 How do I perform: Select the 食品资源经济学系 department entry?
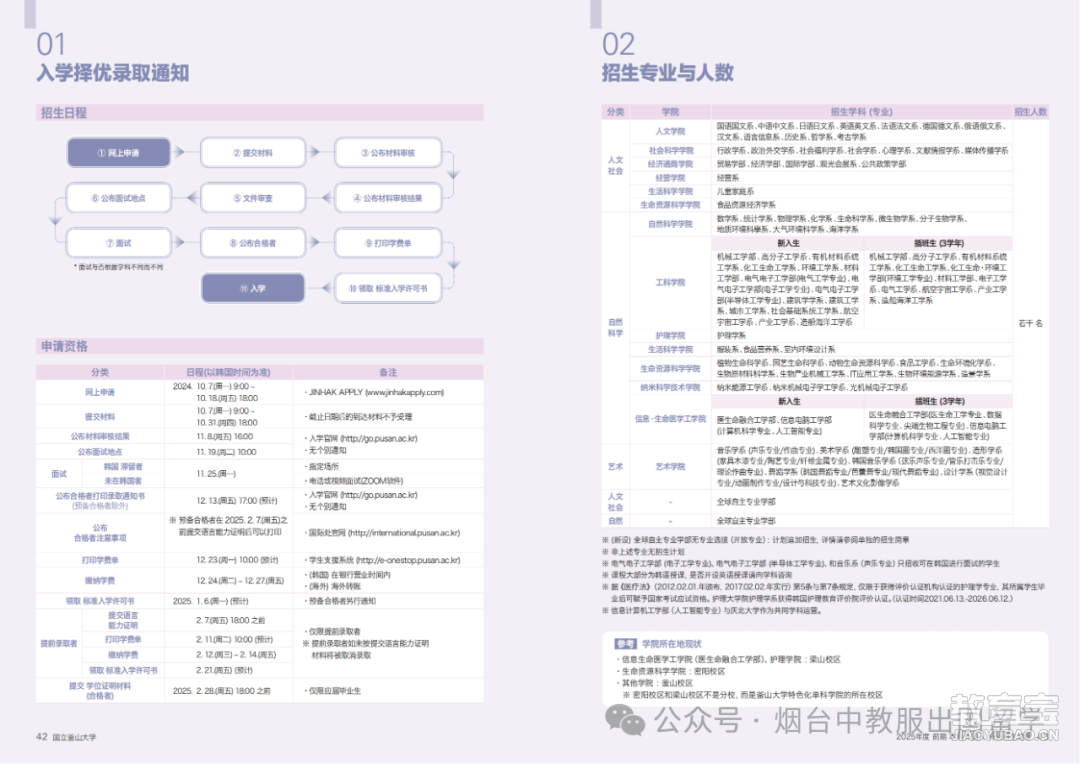coord(745,205)
